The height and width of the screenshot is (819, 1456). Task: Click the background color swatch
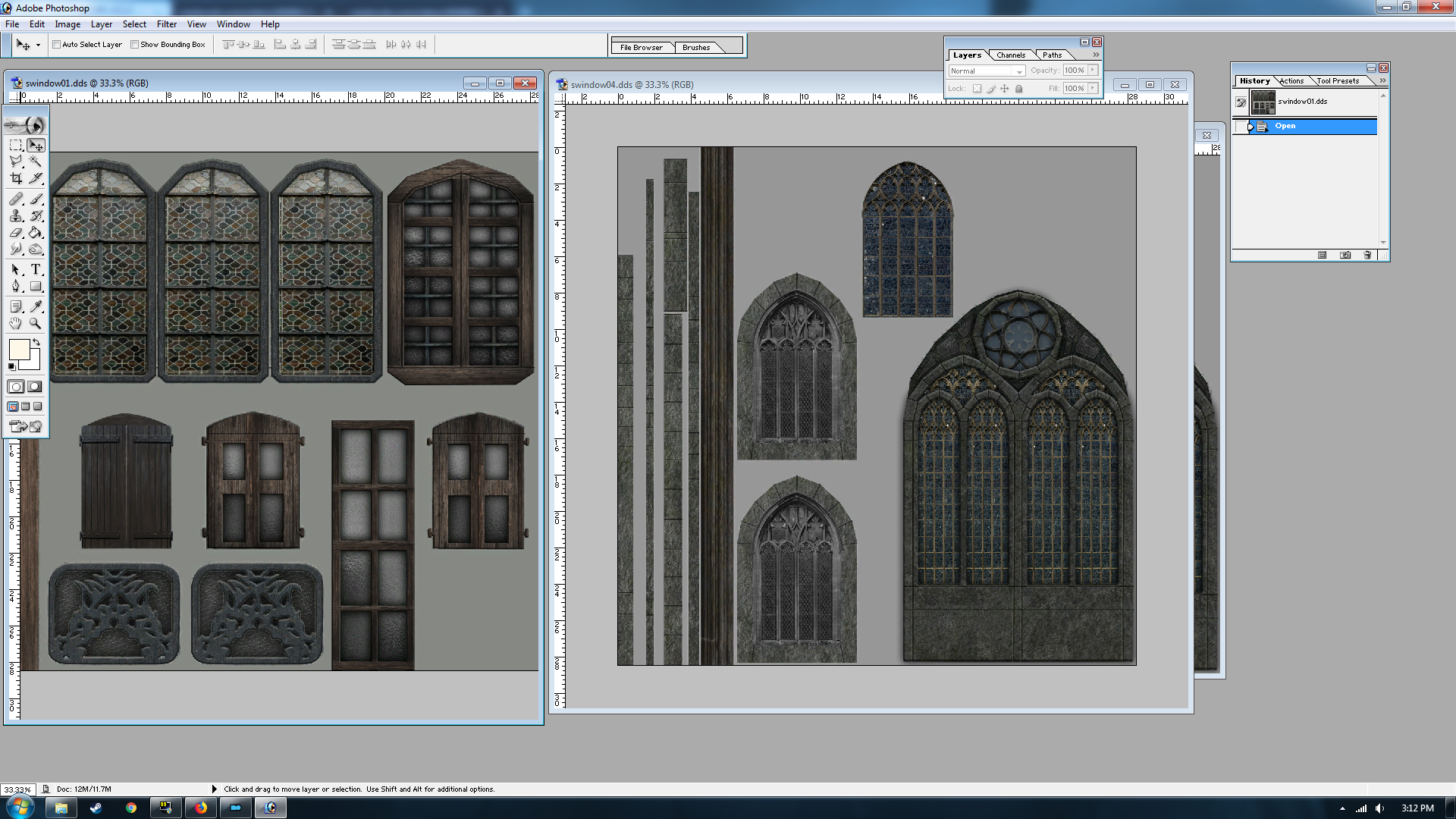coord(33,363)
